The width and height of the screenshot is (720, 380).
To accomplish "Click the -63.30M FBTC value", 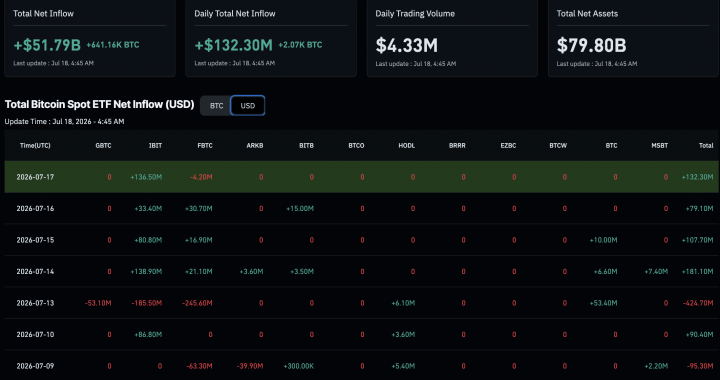I will pos(199,366).
